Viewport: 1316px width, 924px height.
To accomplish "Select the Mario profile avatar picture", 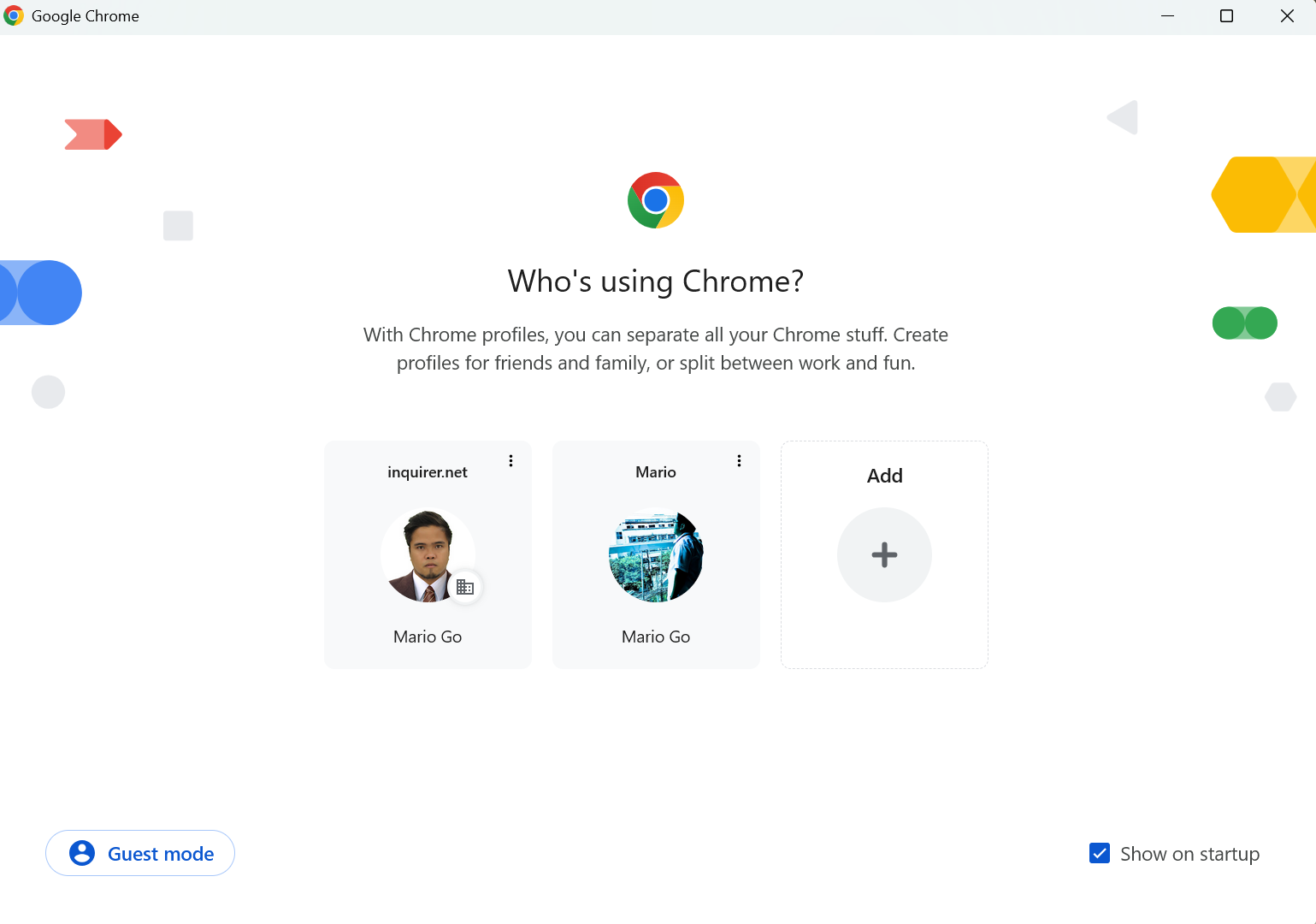I will pos(656,555).
